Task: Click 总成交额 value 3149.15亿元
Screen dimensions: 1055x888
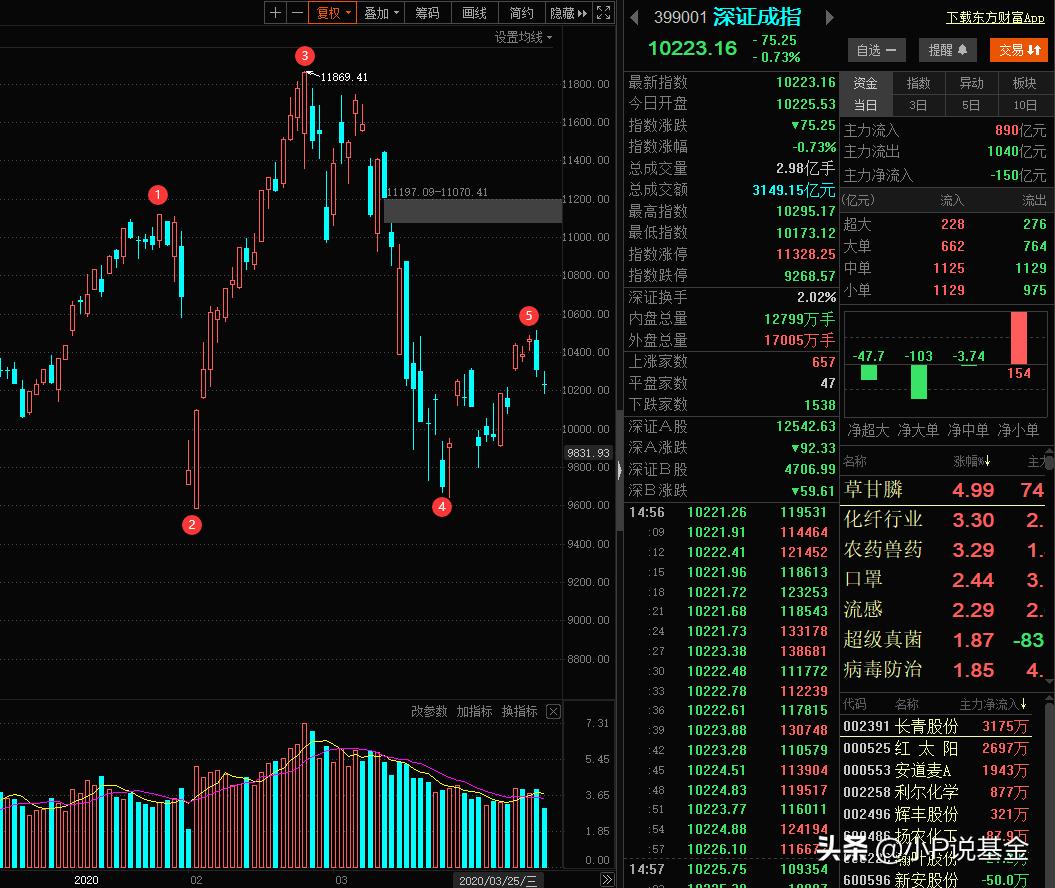Action: point(793,190)
